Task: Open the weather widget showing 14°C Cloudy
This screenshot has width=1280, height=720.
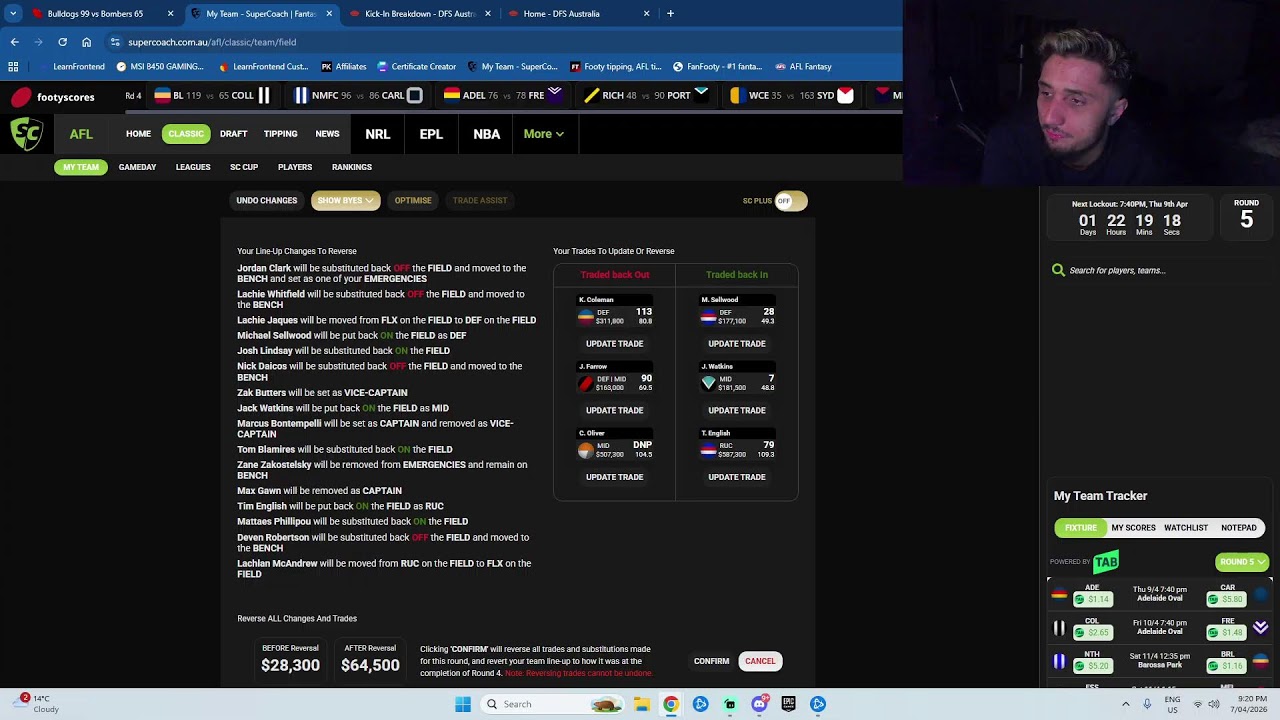Action: coord(38,704)
